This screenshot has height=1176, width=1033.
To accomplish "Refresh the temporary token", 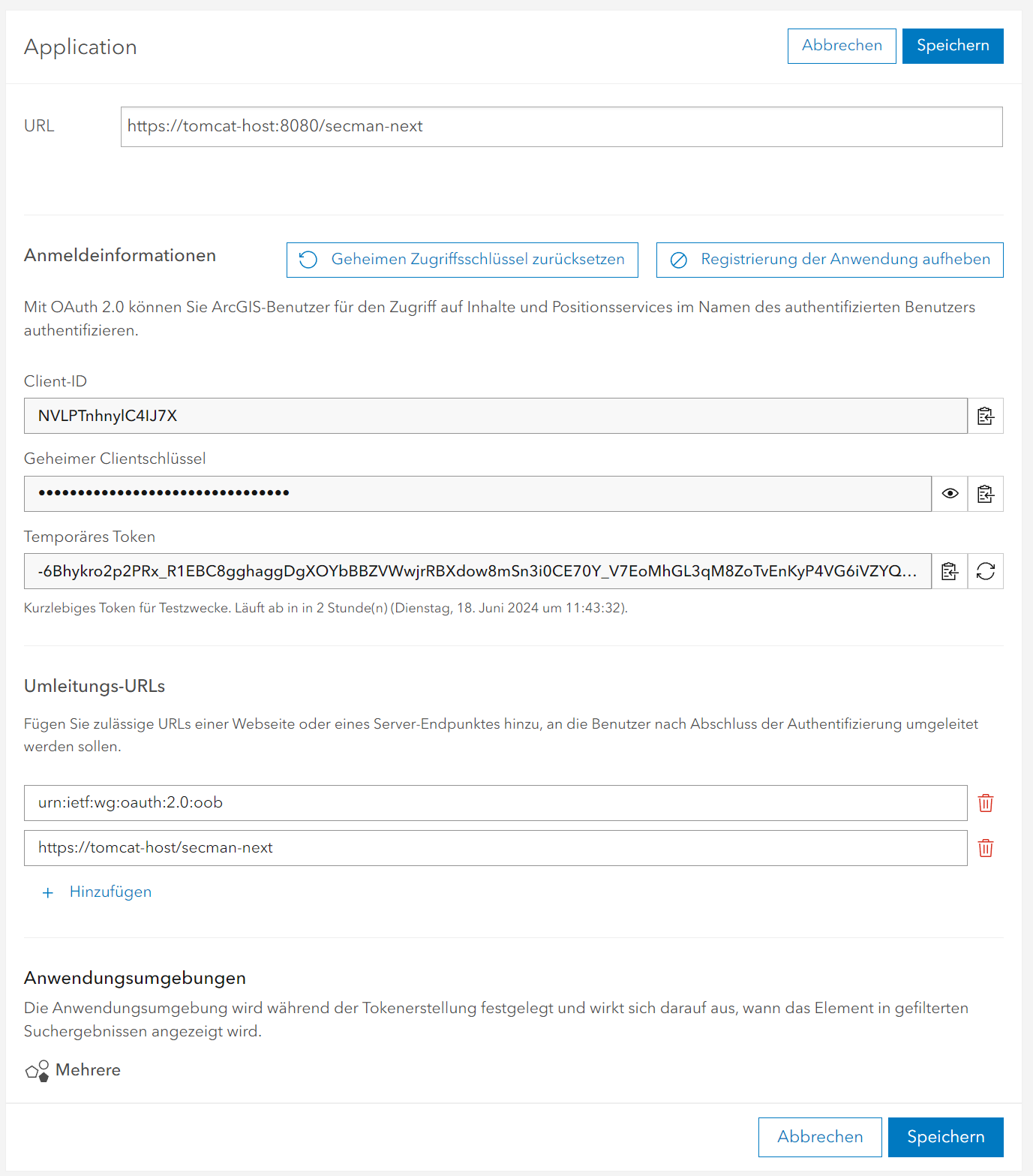I will click(985, 571).
